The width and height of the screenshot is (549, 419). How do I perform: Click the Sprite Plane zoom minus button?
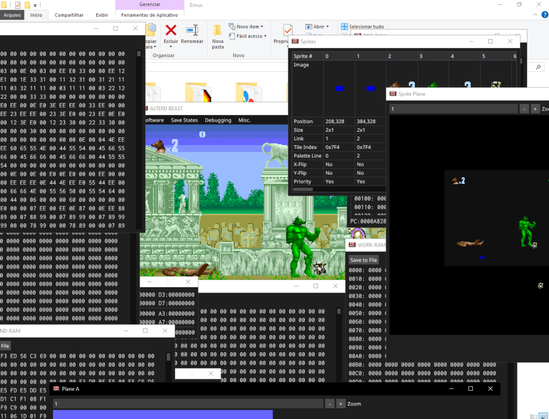tap(524, 109)
